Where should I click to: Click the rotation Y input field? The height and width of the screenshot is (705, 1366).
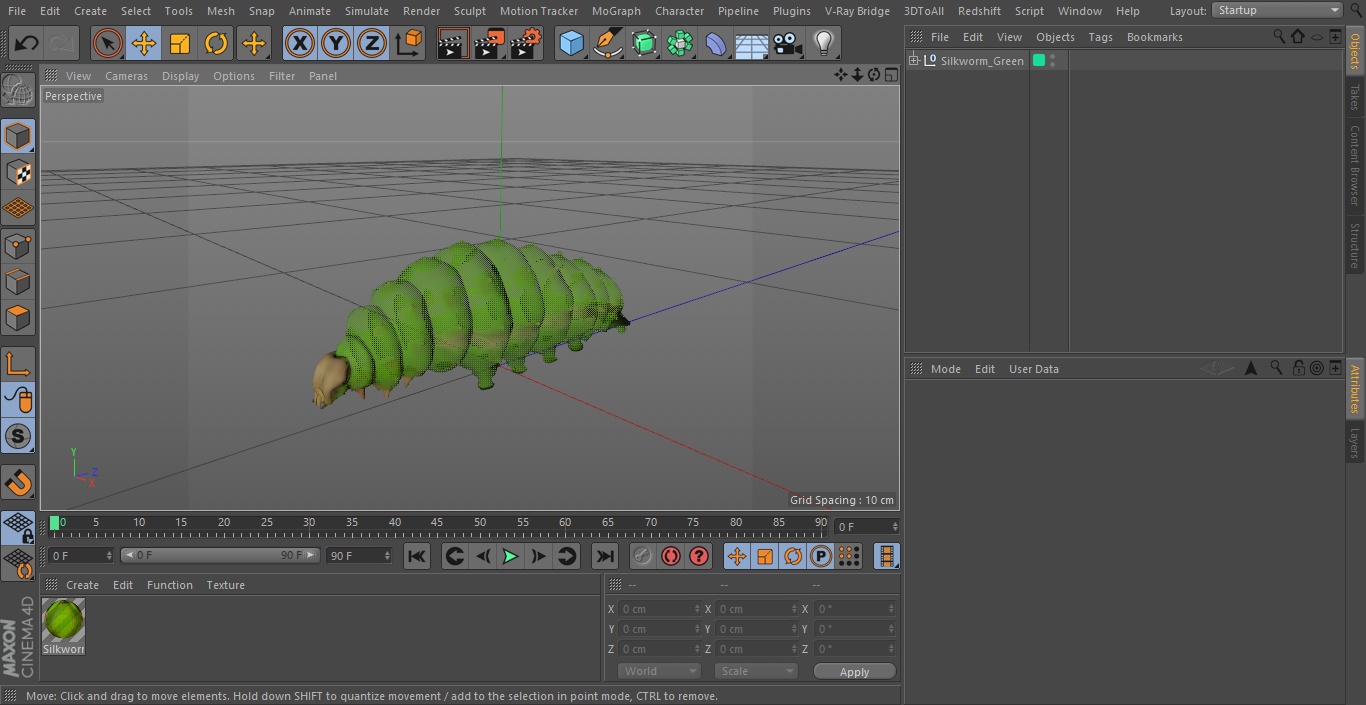click(855, 629)
